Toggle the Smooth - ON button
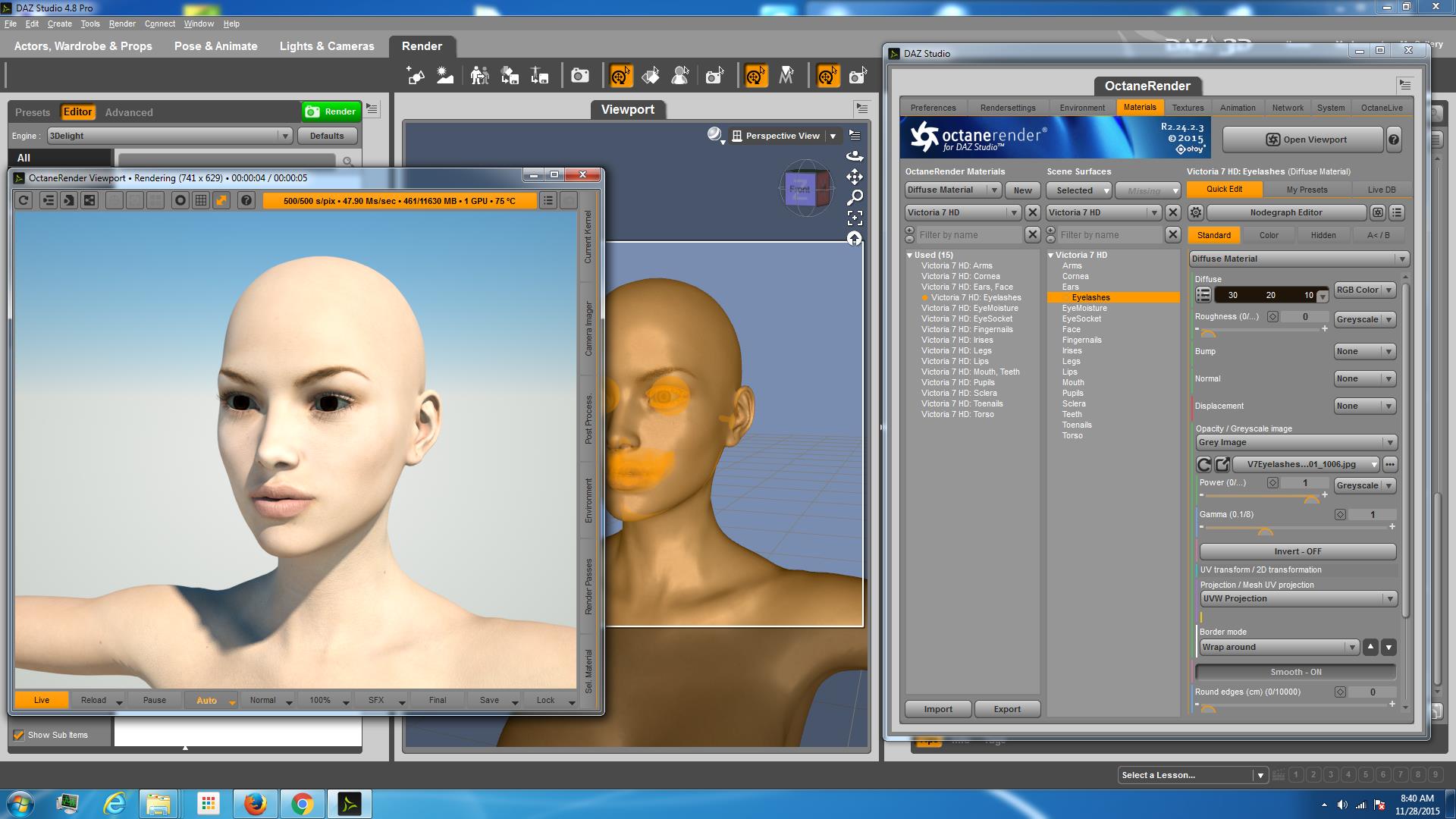1456x819 pixels. [x=1295, y=672]
